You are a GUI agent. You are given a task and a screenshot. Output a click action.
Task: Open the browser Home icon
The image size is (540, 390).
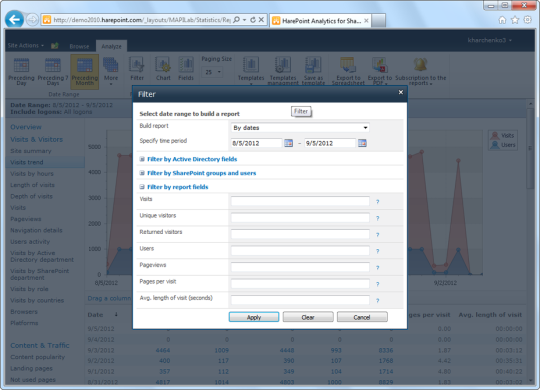[502, 20]
